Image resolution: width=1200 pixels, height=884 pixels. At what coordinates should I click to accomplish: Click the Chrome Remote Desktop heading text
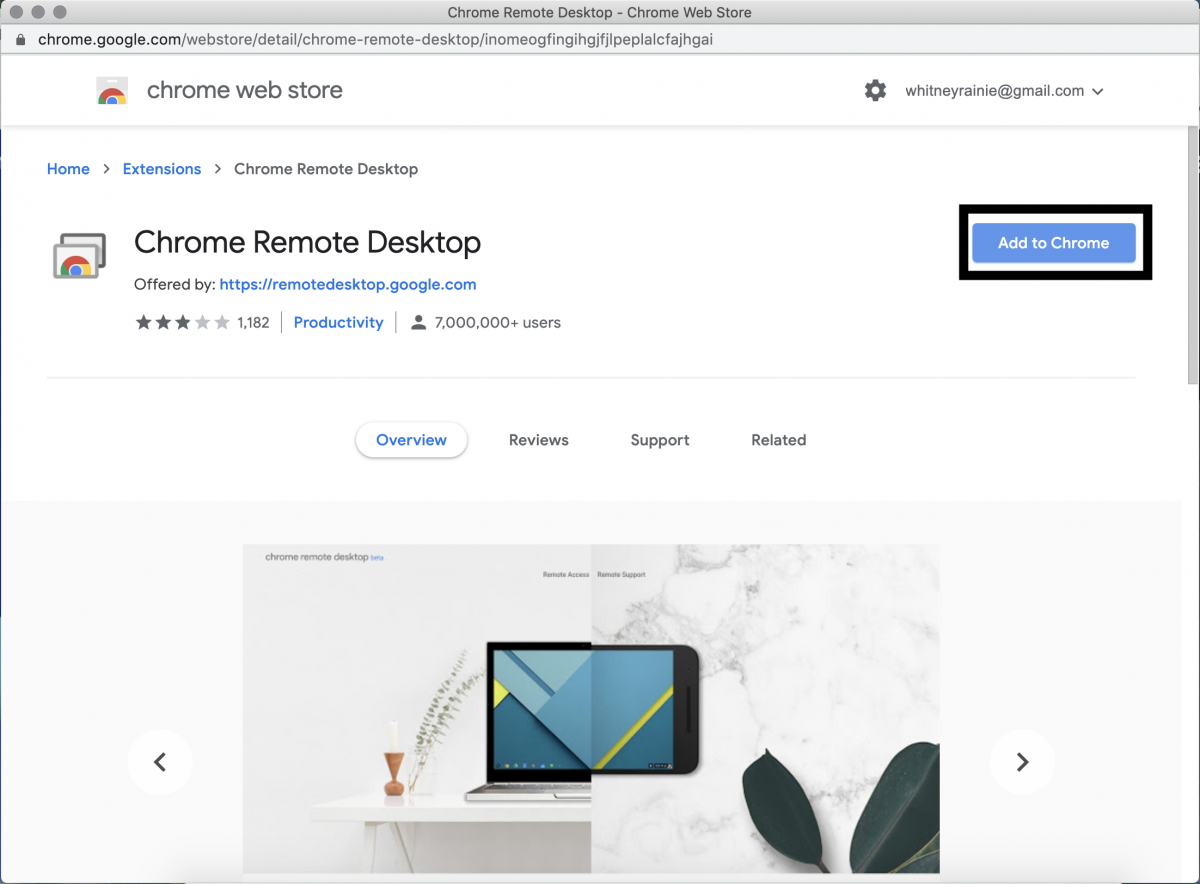pyautogui.click(x=307, y=242)
